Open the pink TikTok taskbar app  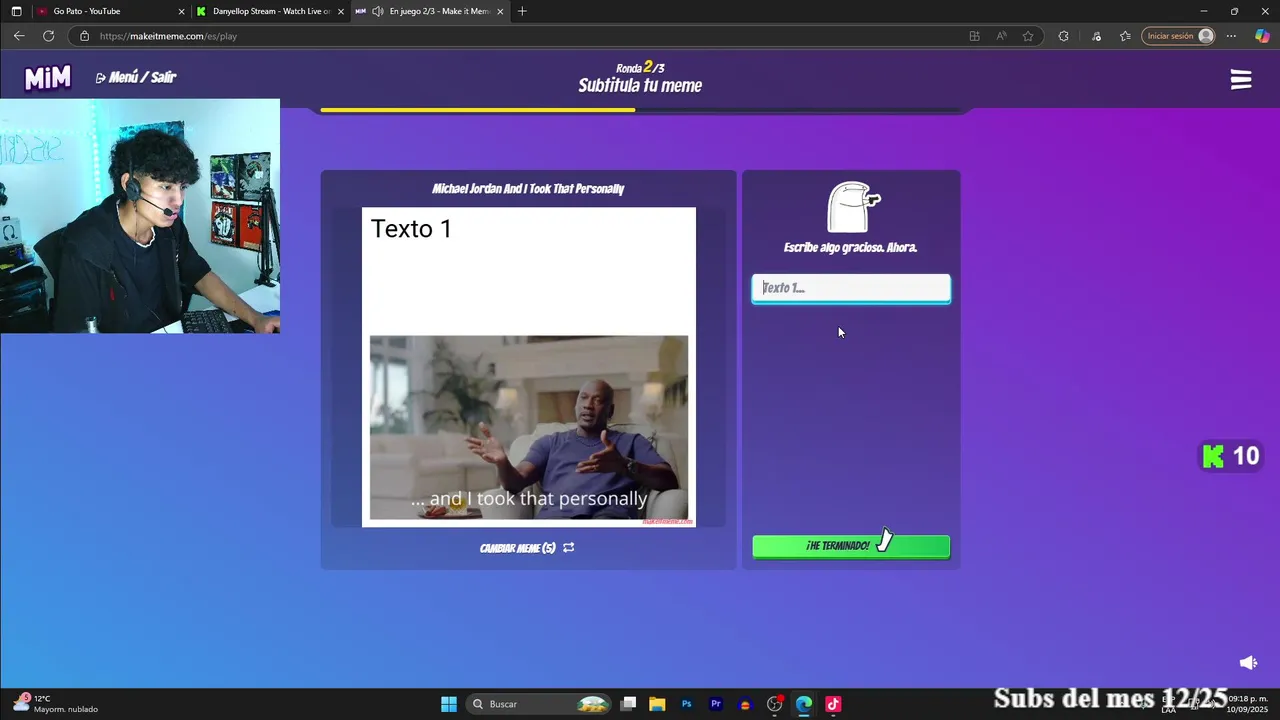tap(833, 704)
